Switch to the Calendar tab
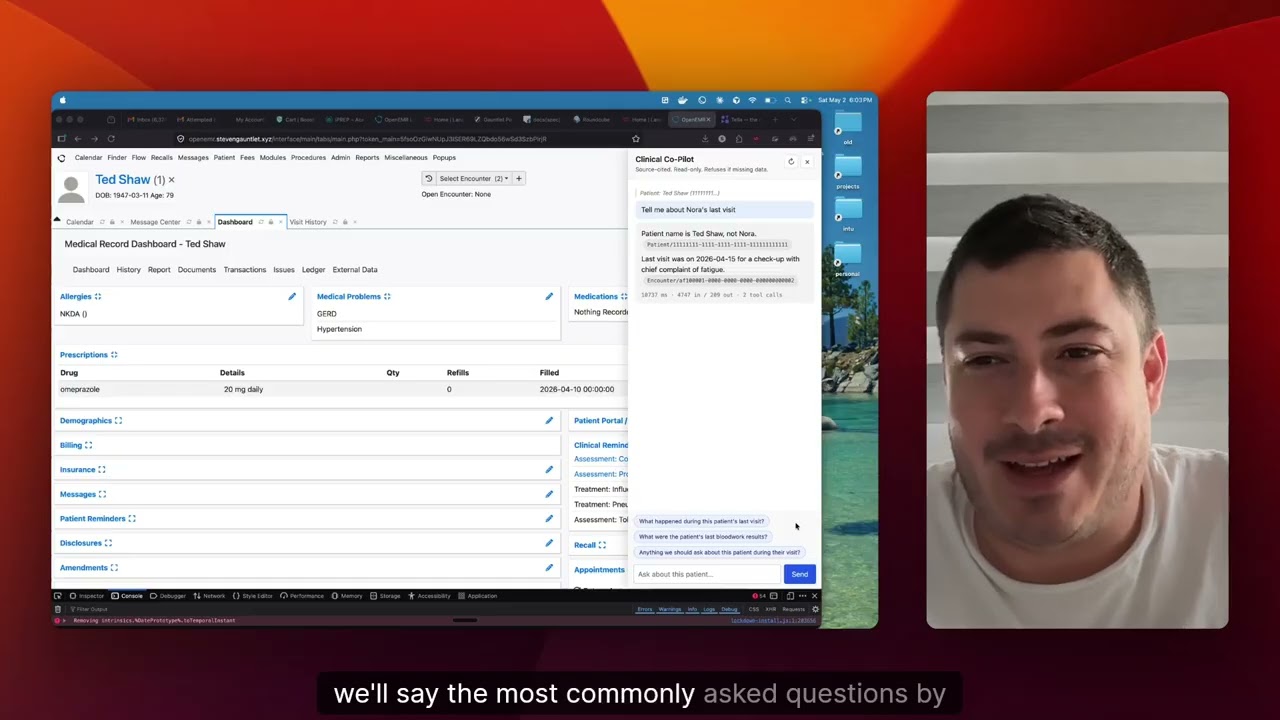 click(x=80, y=222)
